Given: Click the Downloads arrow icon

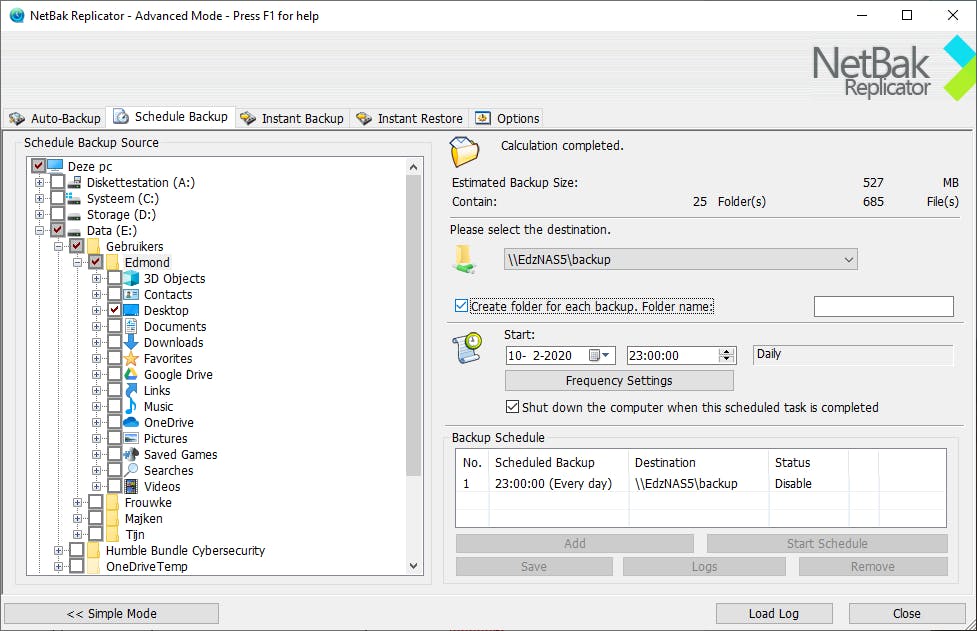Looking at the screenshot, I should click(131, 343).
